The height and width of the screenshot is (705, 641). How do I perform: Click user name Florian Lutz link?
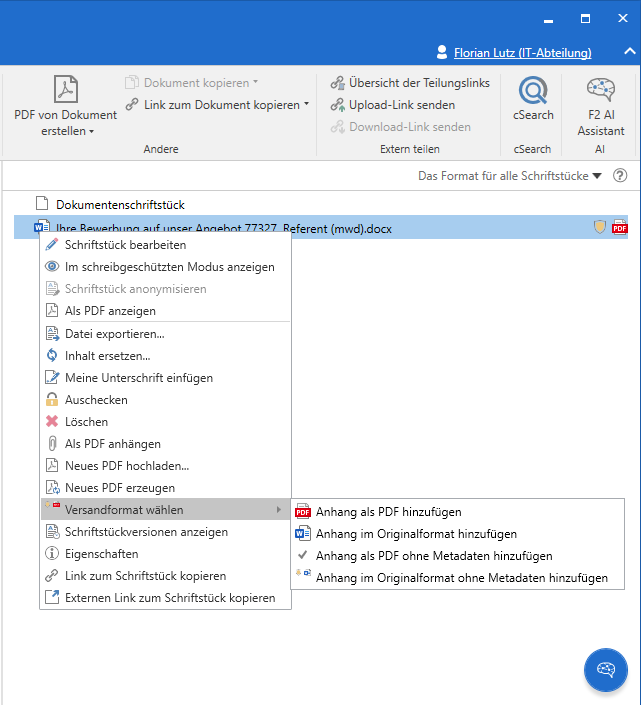click(523, 52)
